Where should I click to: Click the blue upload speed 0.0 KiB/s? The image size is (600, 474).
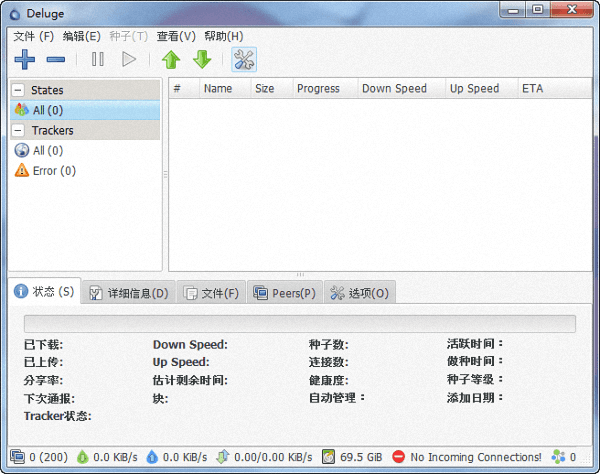[185, 457]
